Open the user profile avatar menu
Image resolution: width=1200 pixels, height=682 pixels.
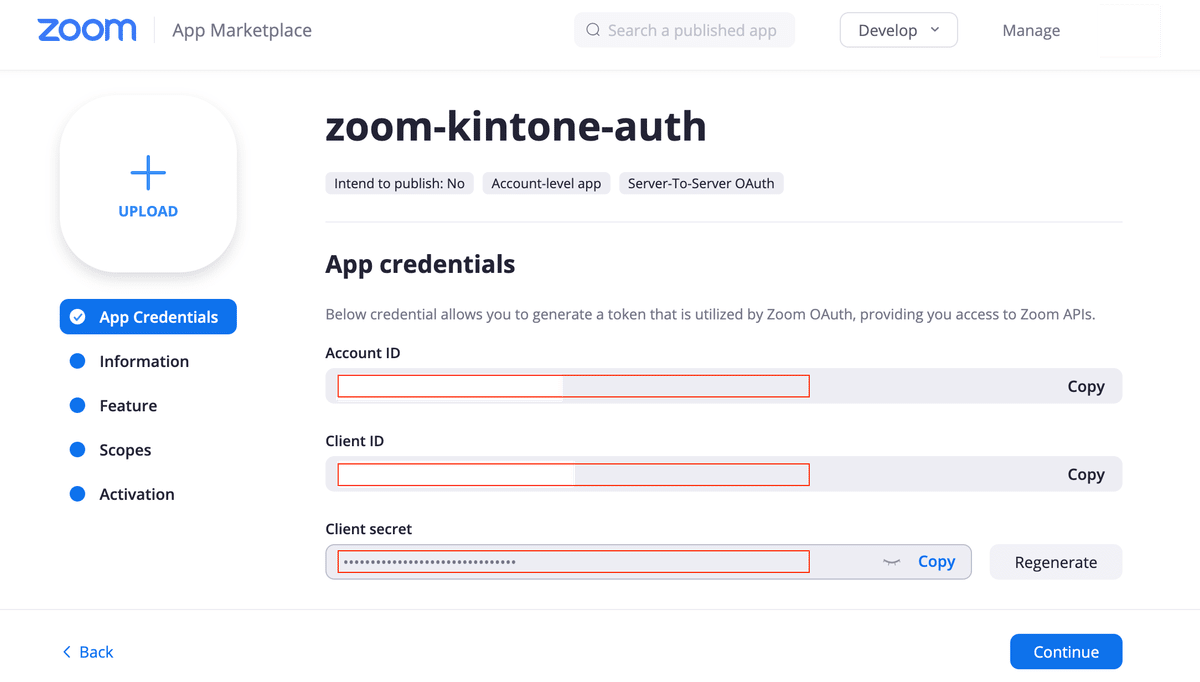[1129, 30]
